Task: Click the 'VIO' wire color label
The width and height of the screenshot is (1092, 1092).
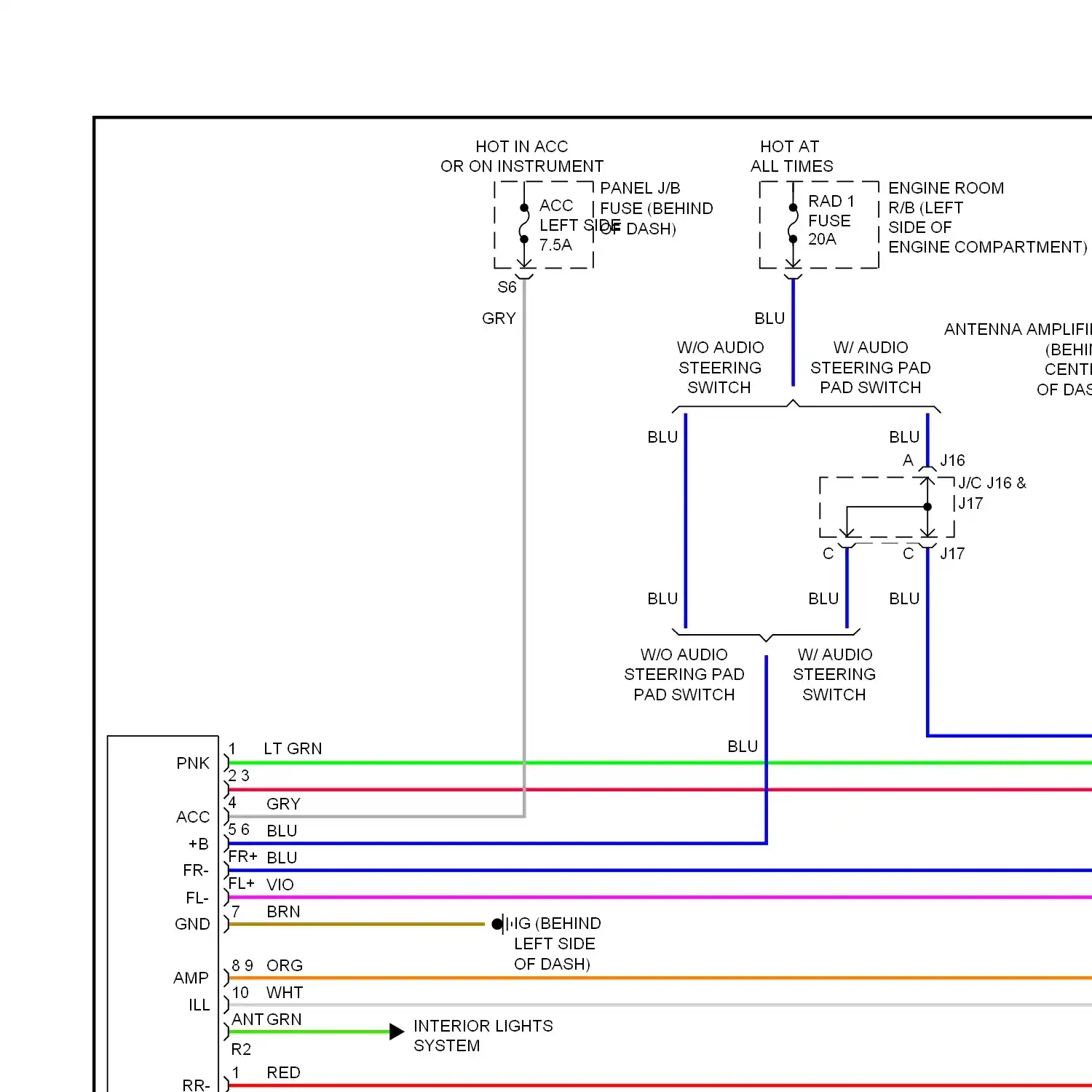Action: [280, 885]
